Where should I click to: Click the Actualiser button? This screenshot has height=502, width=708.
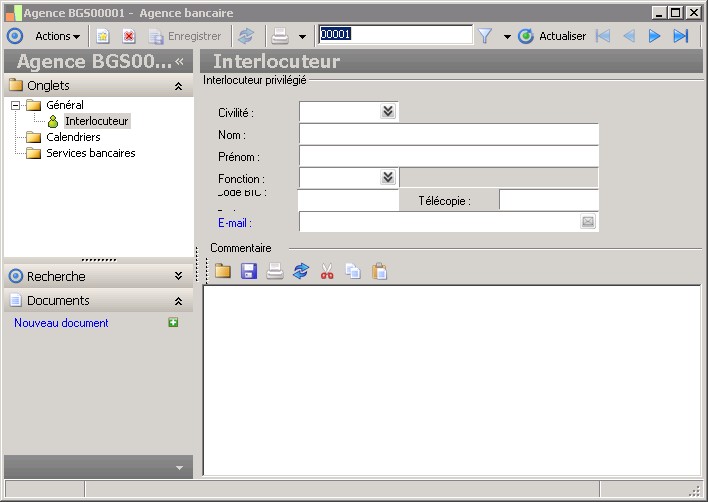pos(552,36)
